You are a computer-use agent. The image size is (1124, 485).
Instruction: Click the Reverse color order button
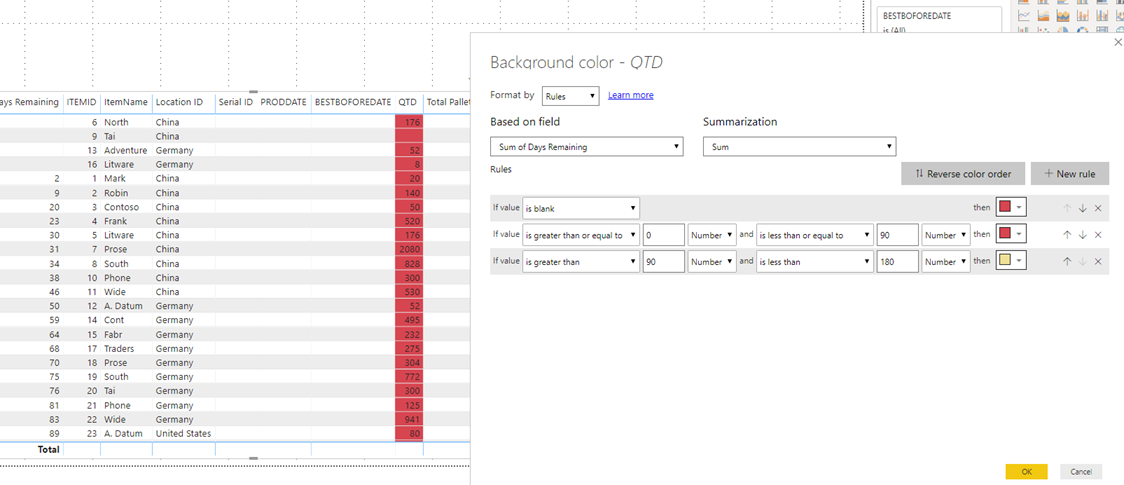tap(963, 173)
